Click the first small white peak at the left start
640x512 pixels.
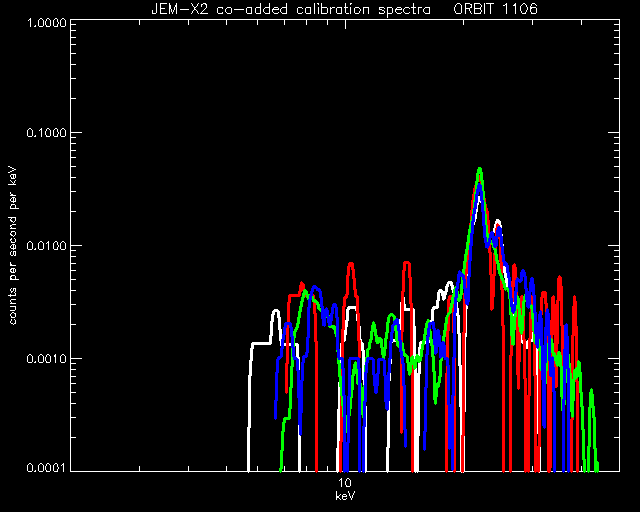(x=276, y=313)
